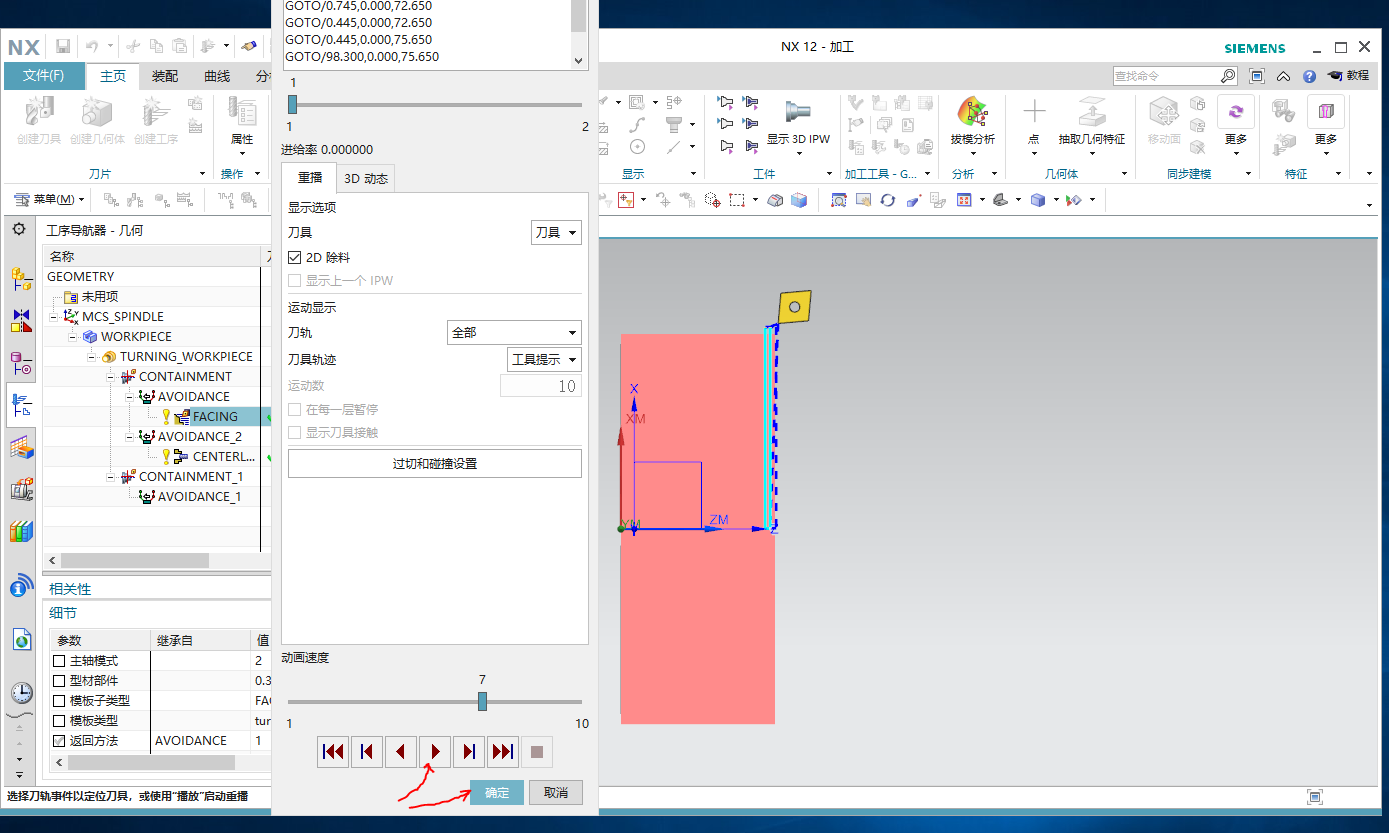Open the History clock sidebar icon
Viewport: 1389px width, 833px height.
21,693
